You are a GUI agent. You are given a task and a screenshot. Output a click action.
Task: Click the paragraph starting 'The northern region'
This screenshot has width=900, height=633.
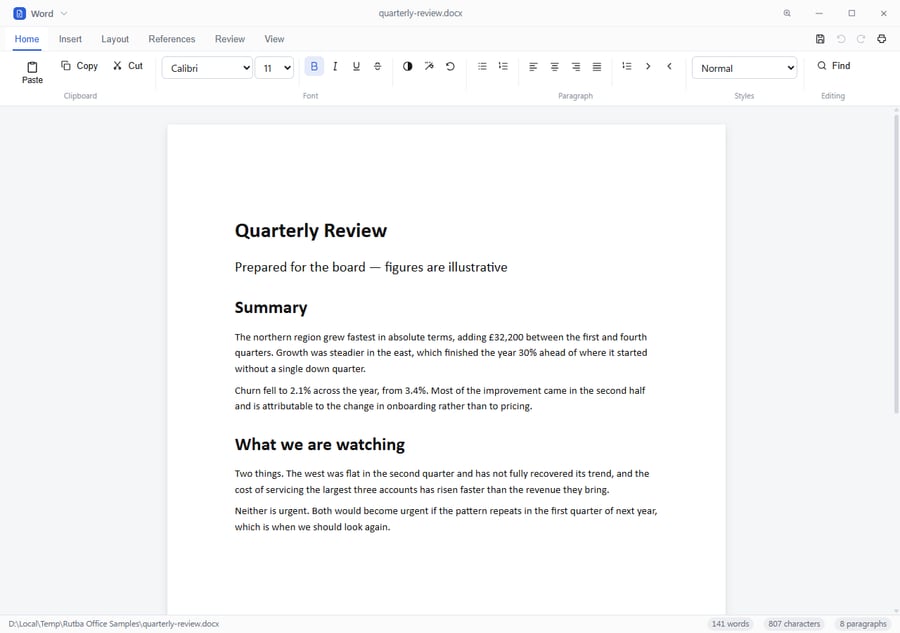[x=441, y=353]
